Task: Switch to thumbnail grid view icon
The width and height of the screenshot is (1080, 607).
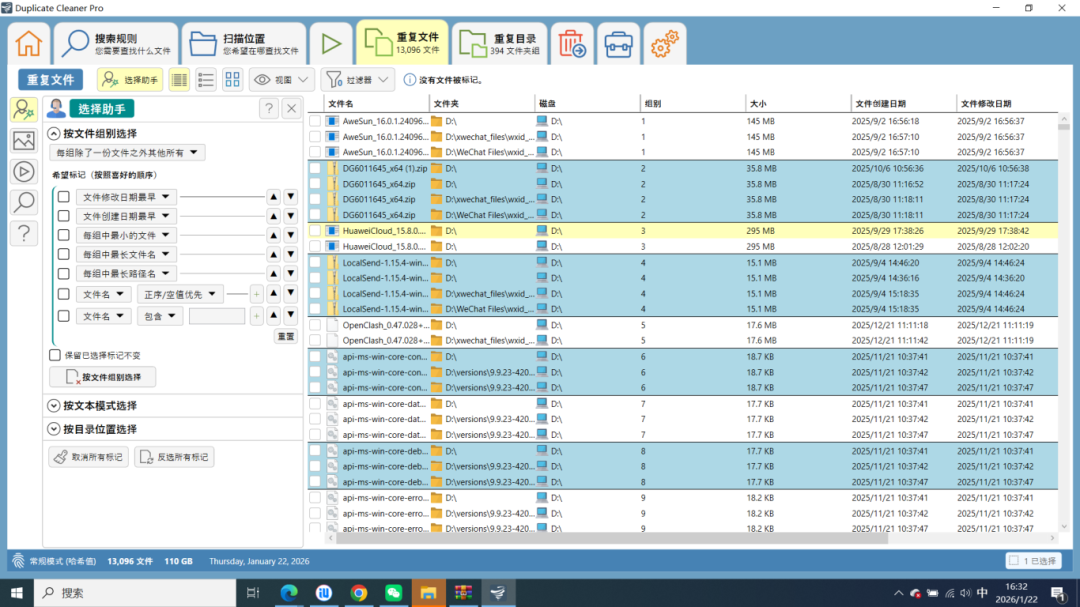Action: (x=233, y=80)
